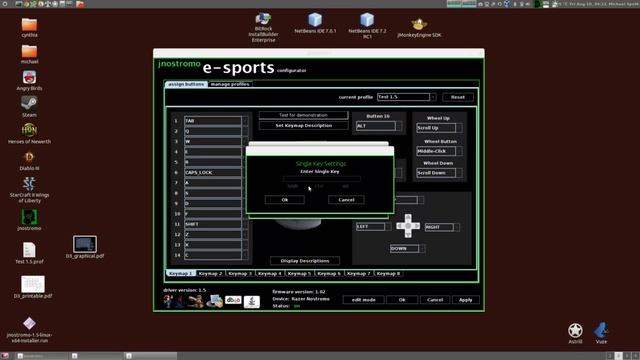Image resolution: width=640 pixels, height=360 pixels.
Task: Click the center of the D-pad graphic
Action: point(408,226)
